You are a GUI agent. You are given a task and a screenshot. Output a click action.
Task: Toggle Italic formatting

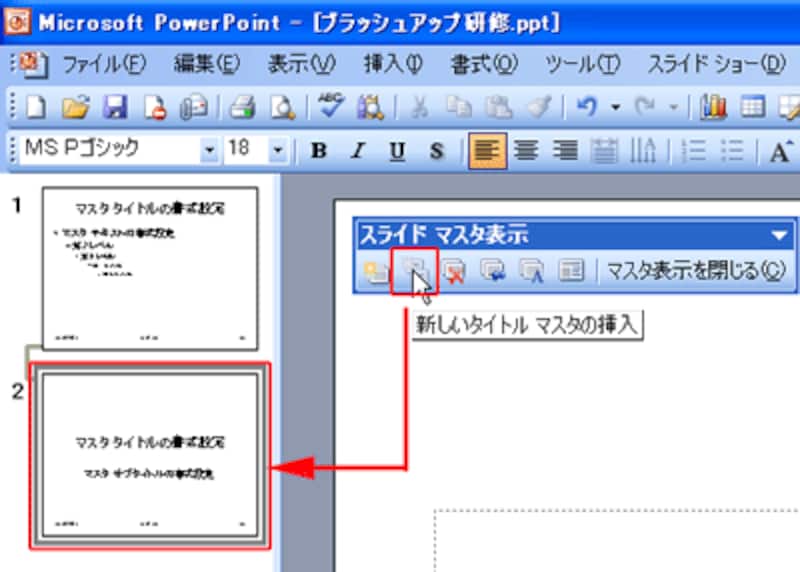[x=358, y=151]
